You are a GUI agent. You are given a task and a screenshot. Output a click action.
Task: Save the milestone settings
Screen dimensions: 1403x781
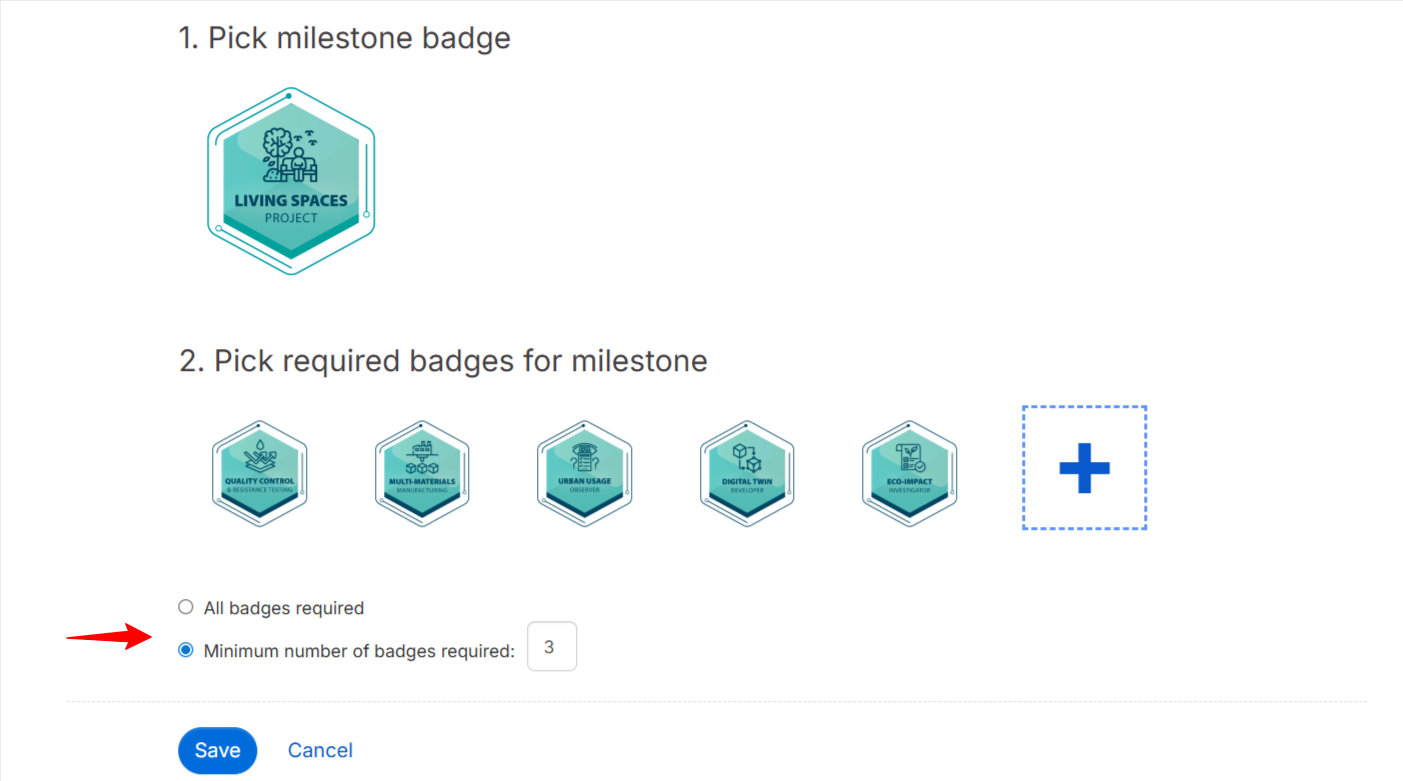pyautogui.click(x=217, y=750)
